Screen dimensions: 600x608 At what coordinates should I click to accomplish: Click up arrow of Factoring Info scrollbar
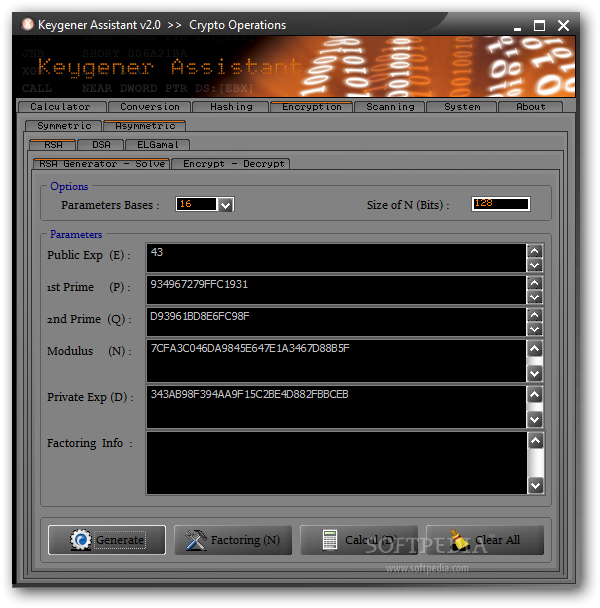(536, 440)
